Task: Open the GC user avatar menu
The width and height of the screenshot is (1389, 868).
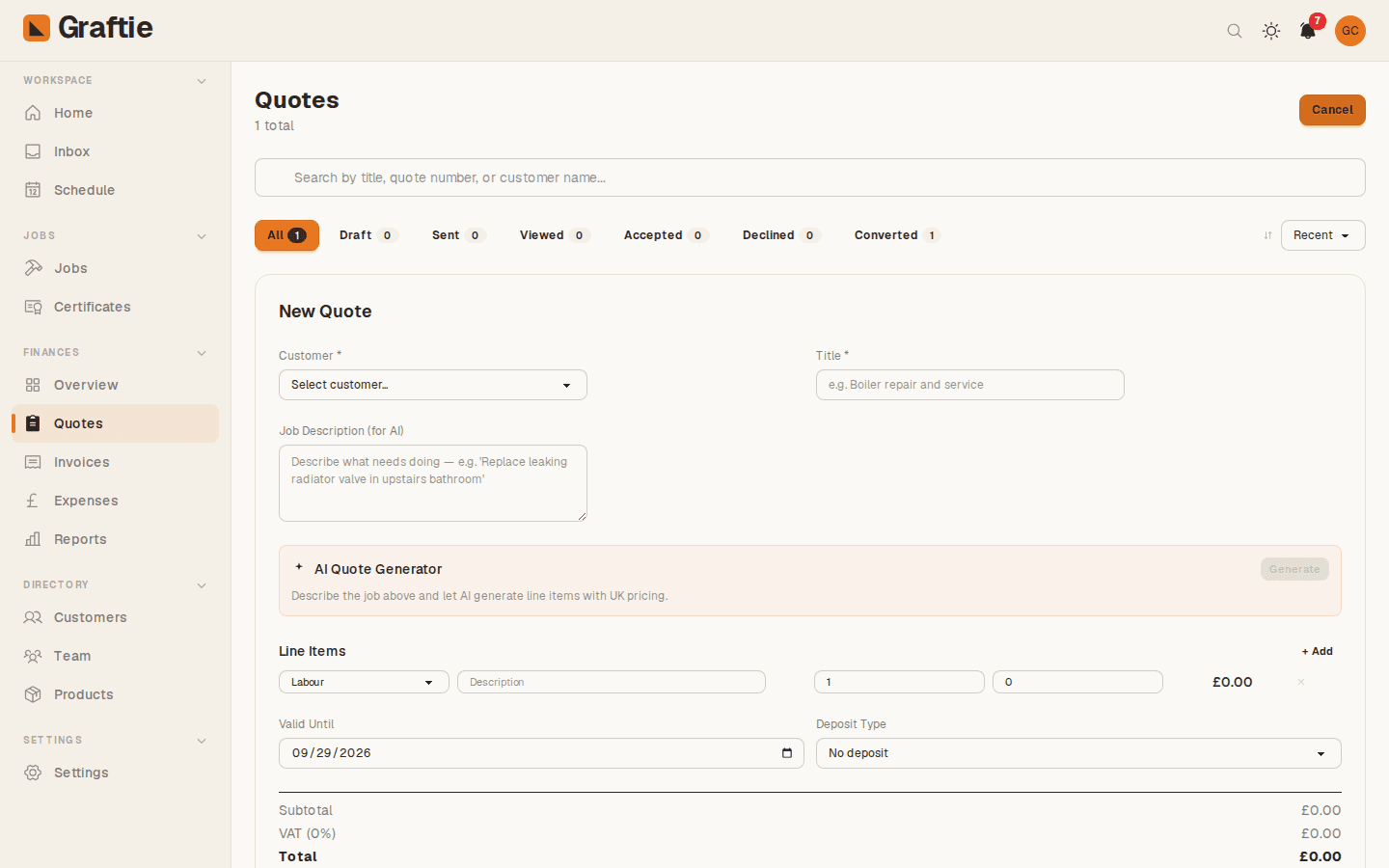Action: [x=1350, y=31]
